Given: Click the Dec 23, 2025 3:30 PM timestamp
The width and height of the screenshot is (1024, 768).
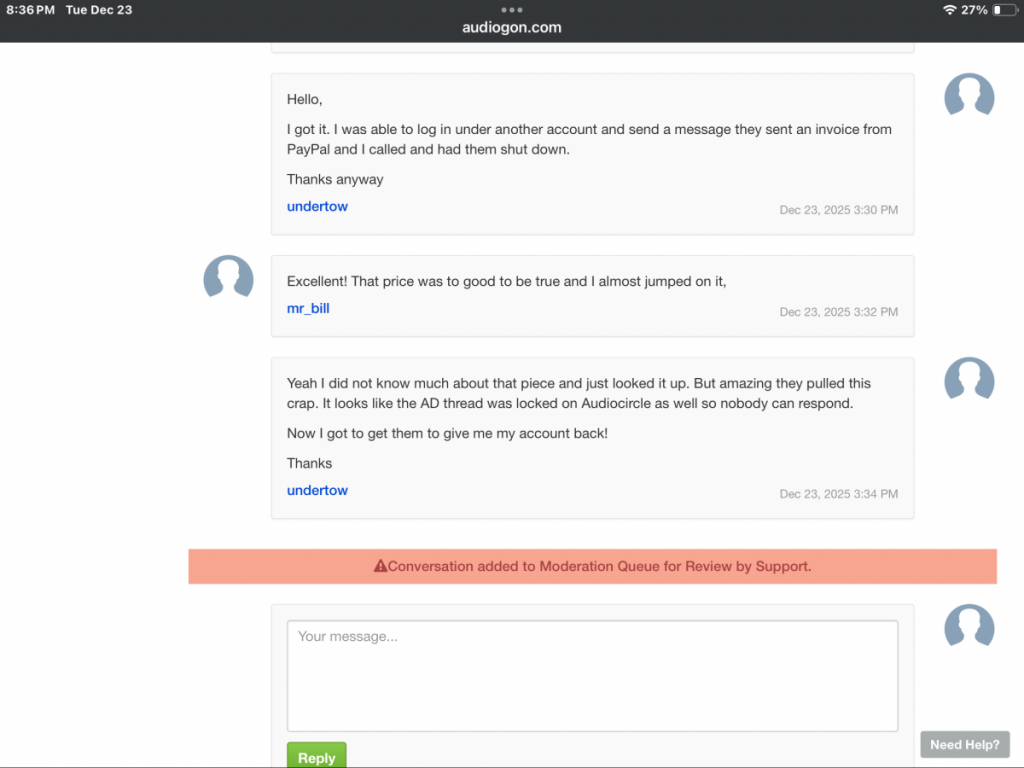Looking at the screenshot, I should click(x=838, y=210).
